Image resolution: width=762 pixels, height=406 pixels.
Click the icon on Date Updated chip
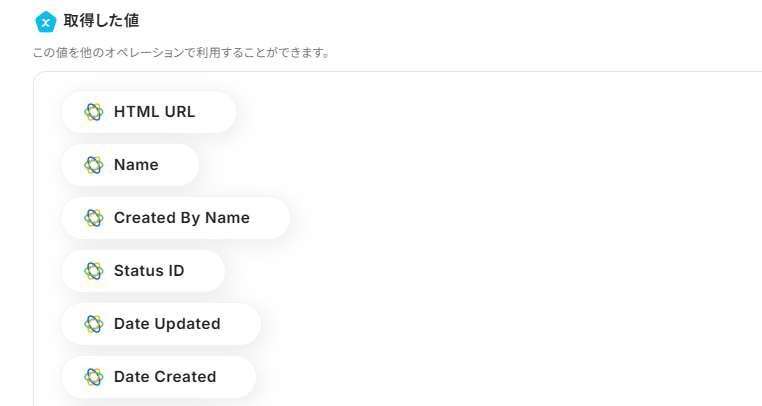[94, 324]
